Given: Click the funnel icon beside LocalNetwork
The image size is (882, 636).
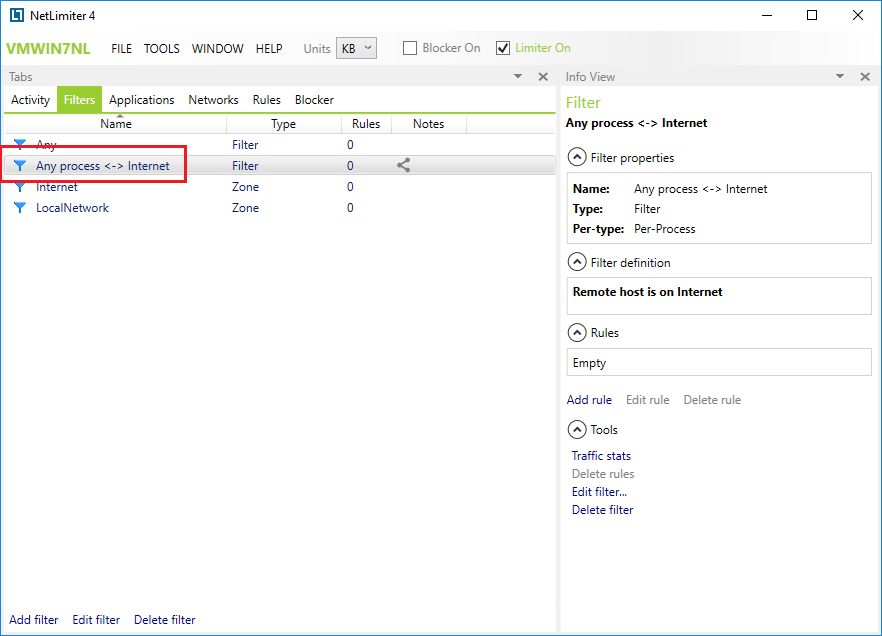Looking at the screenshot, I should coord(19,208).
